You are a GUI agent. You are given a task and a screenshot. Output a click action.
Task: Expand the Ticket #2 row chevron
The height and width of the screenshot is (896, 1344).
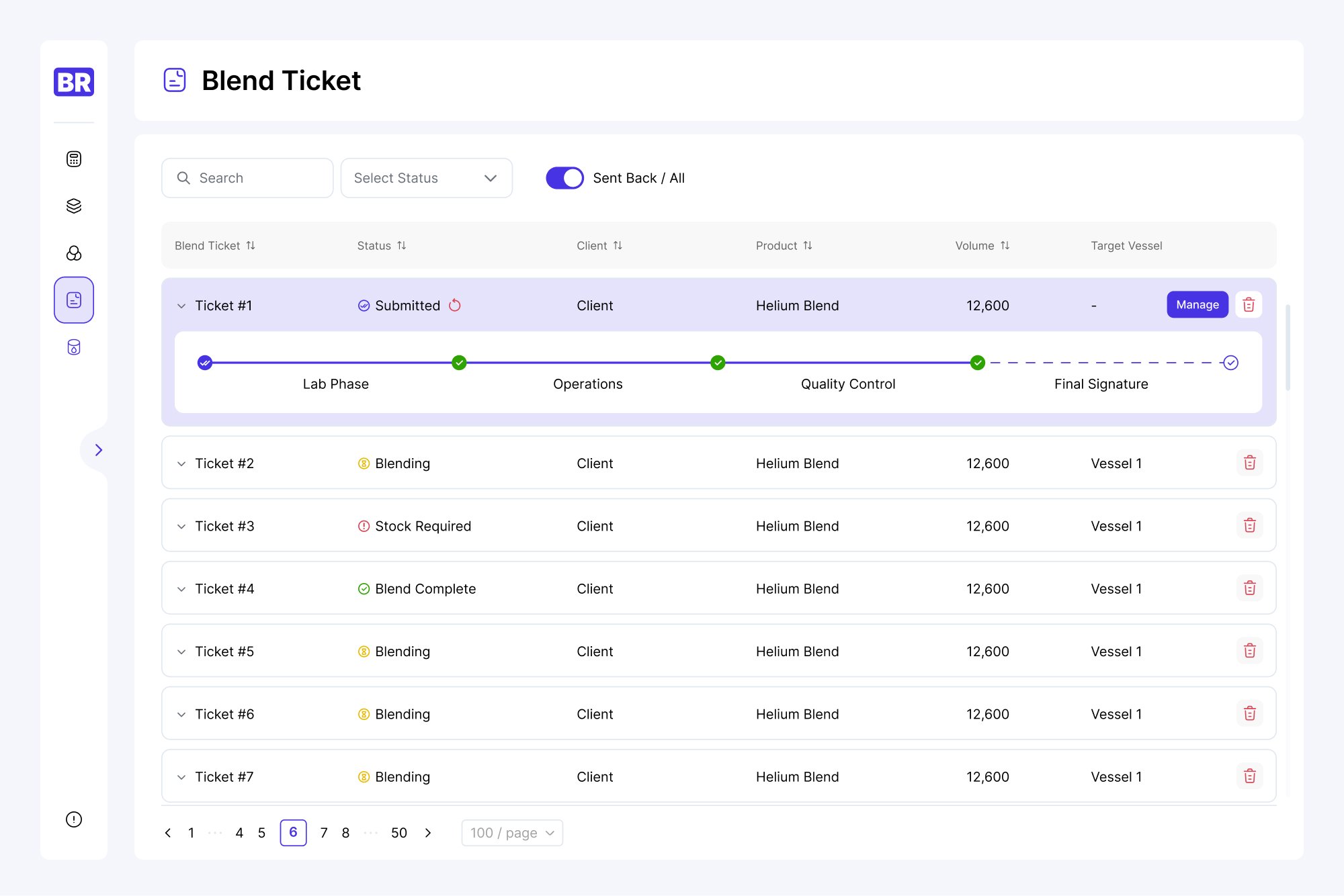pos(181,463)
